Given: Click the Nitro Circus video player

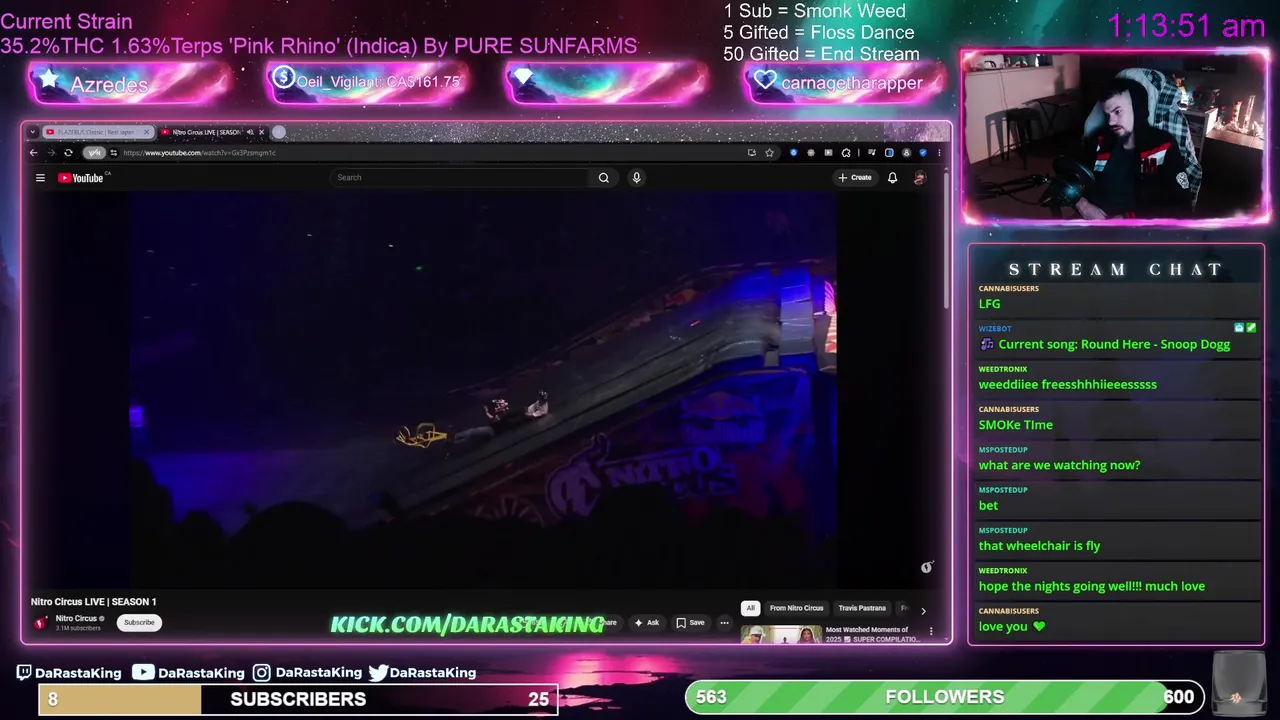Looking at the screenshot, I should click(x=482, y=390).
